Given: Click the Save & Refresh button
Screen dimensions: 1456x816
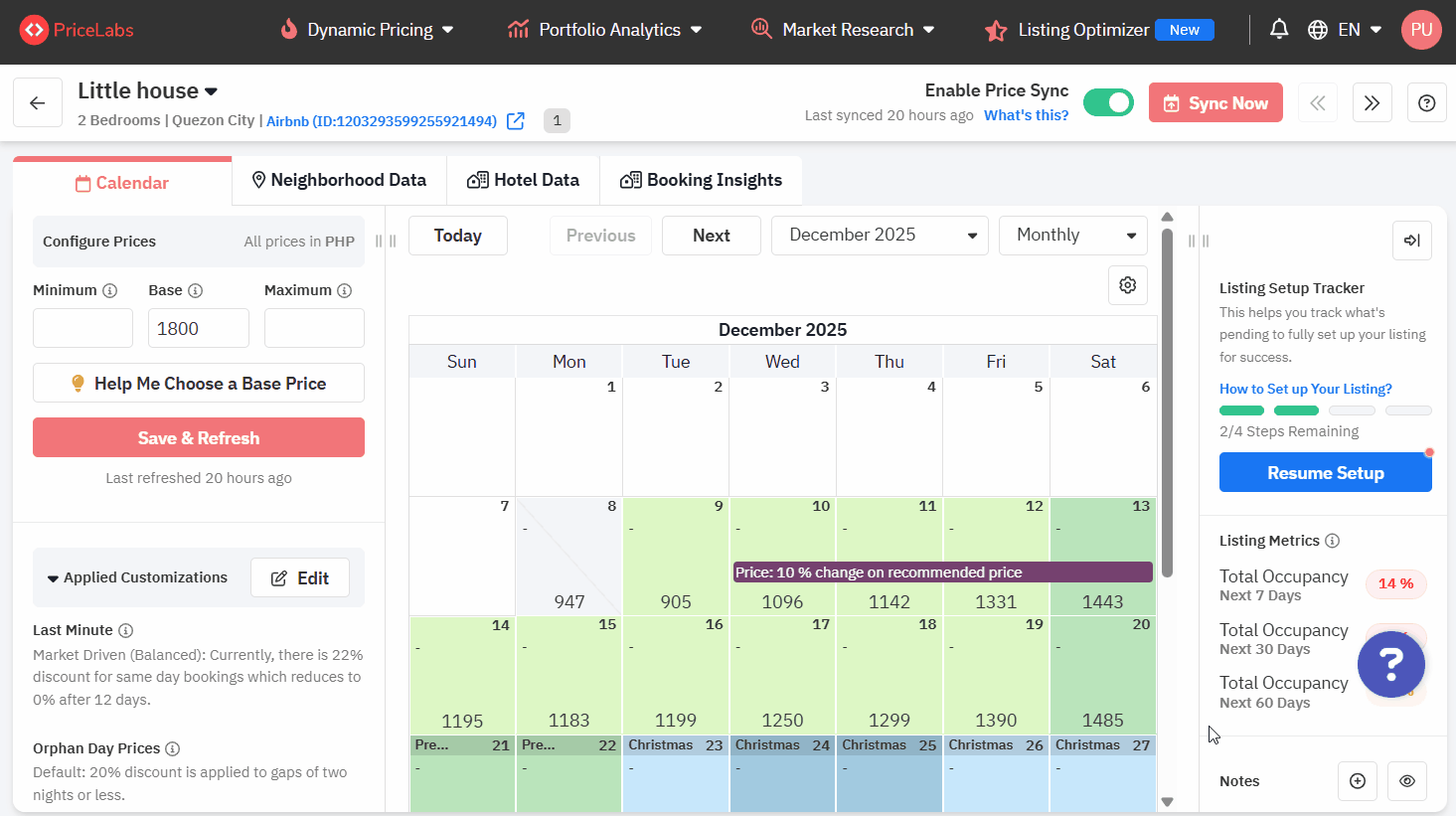Looking at the screenshot, I should (199, 438).
